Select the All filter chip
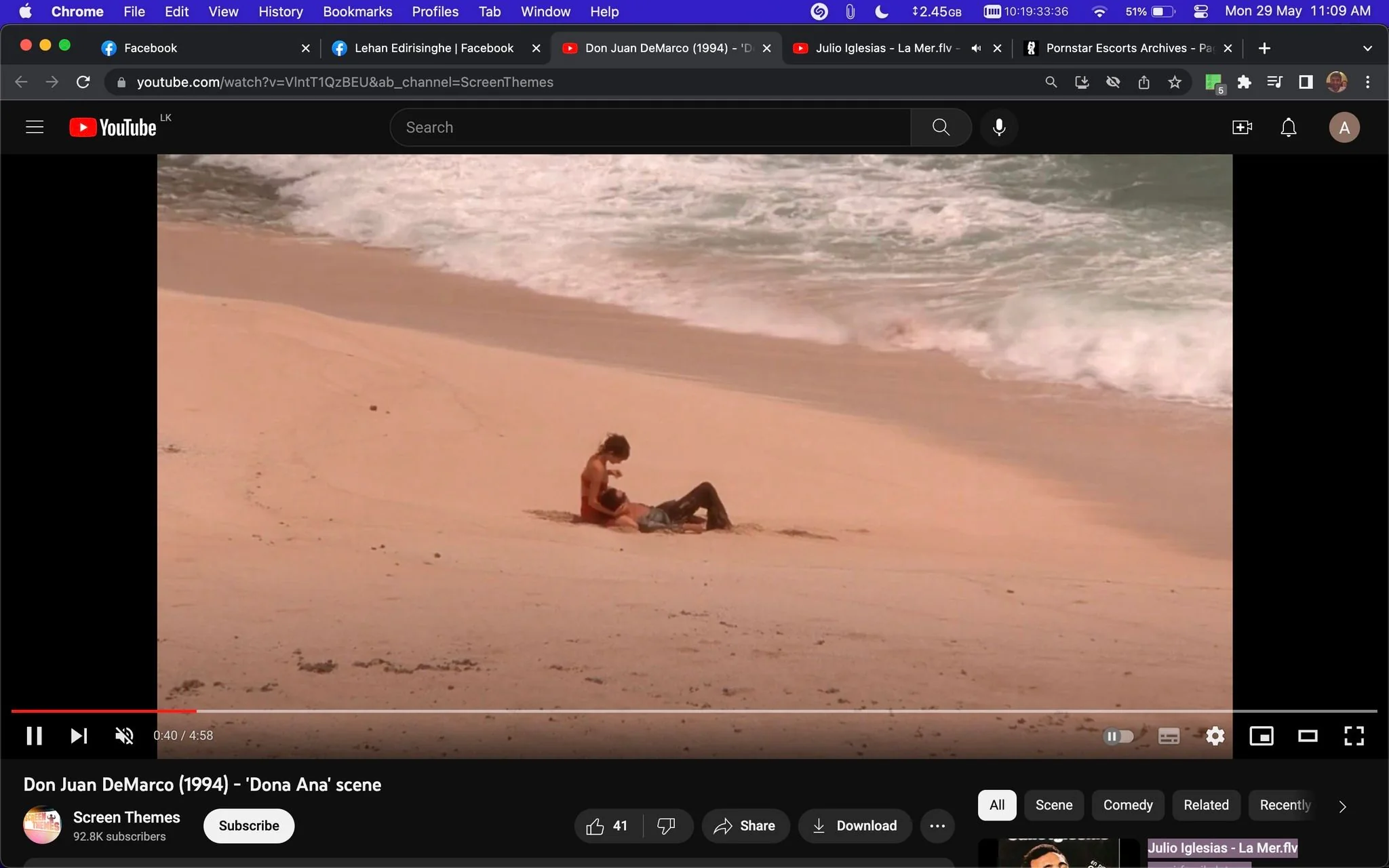Screen dimensions: 1389x868 coord(997,805)
